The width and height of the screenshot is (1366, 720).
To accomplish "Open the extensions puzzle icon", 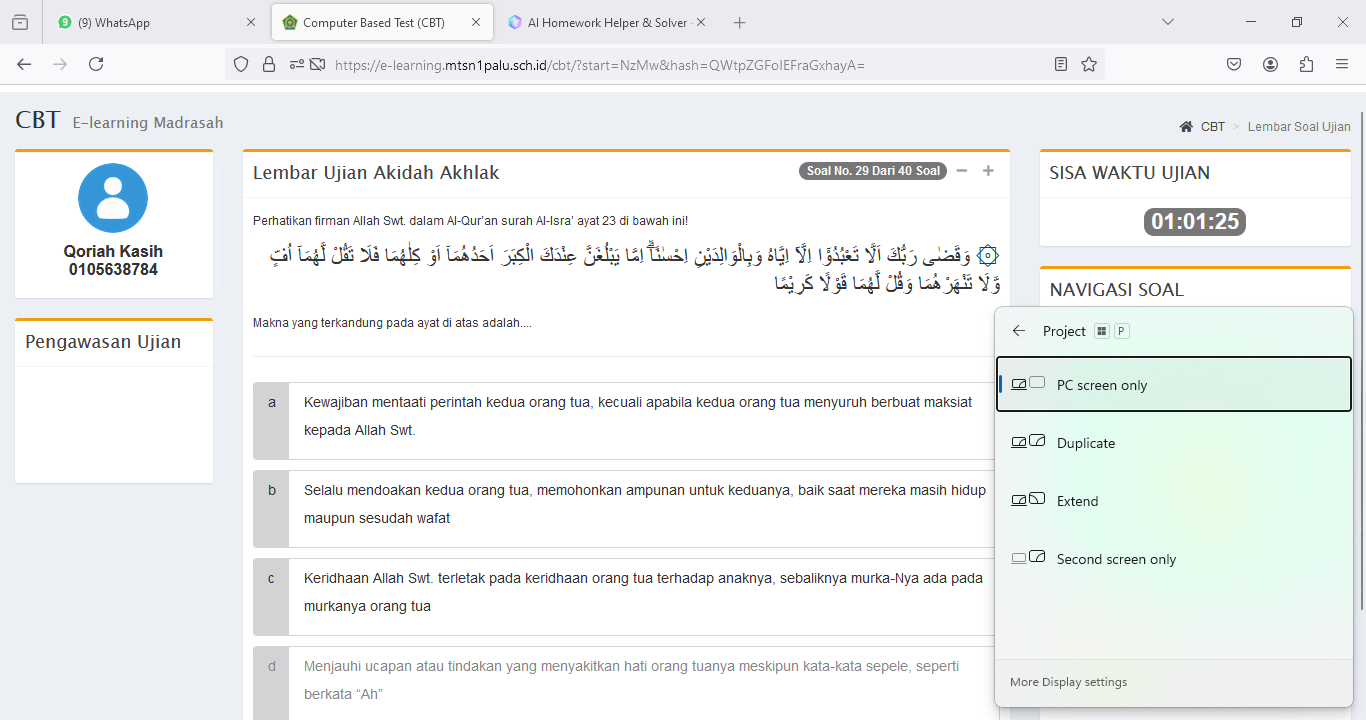I will tap(1306, 64).
